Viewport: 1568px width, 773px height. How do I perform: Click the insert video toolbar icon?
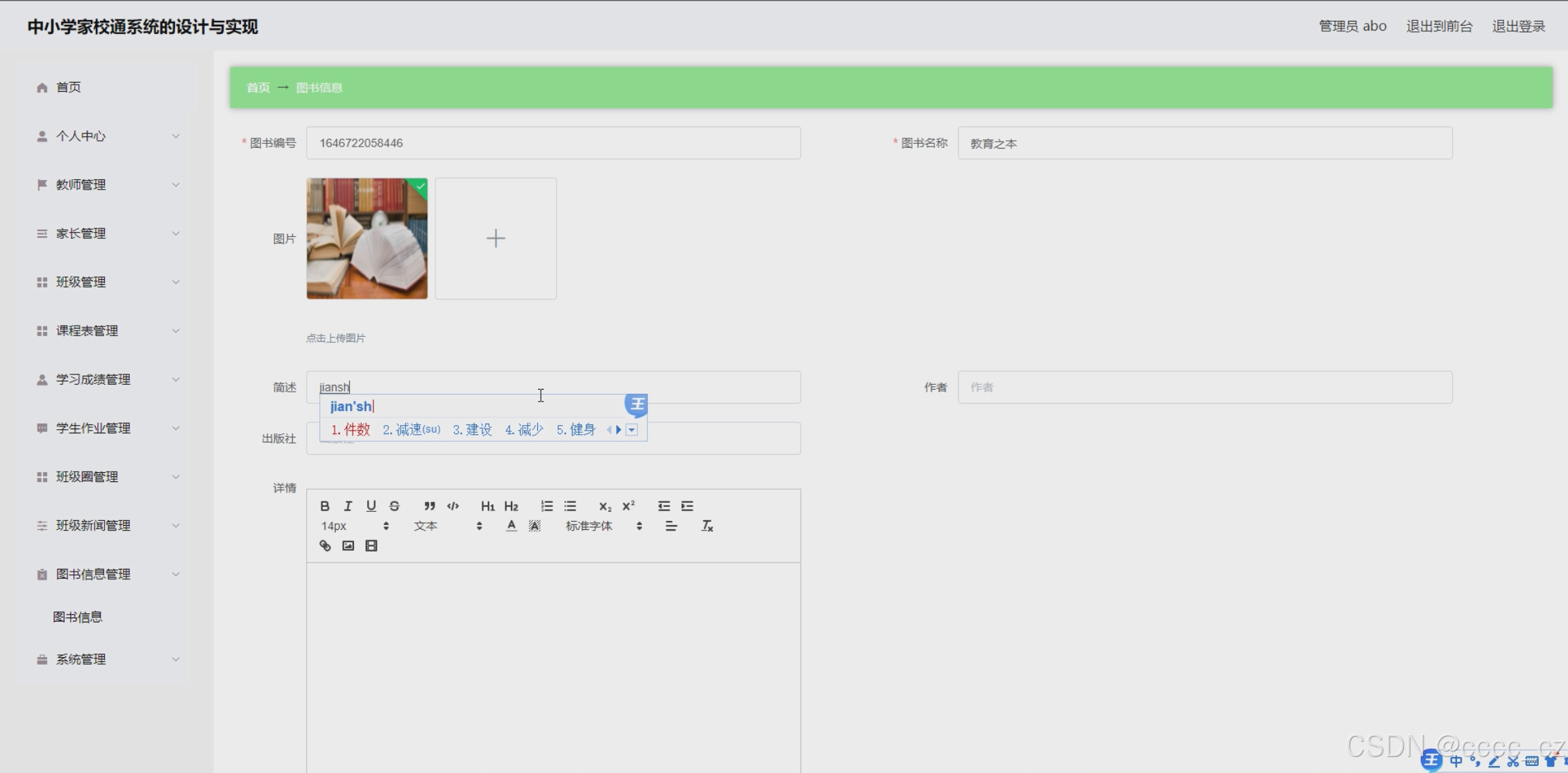pos(371,546)
